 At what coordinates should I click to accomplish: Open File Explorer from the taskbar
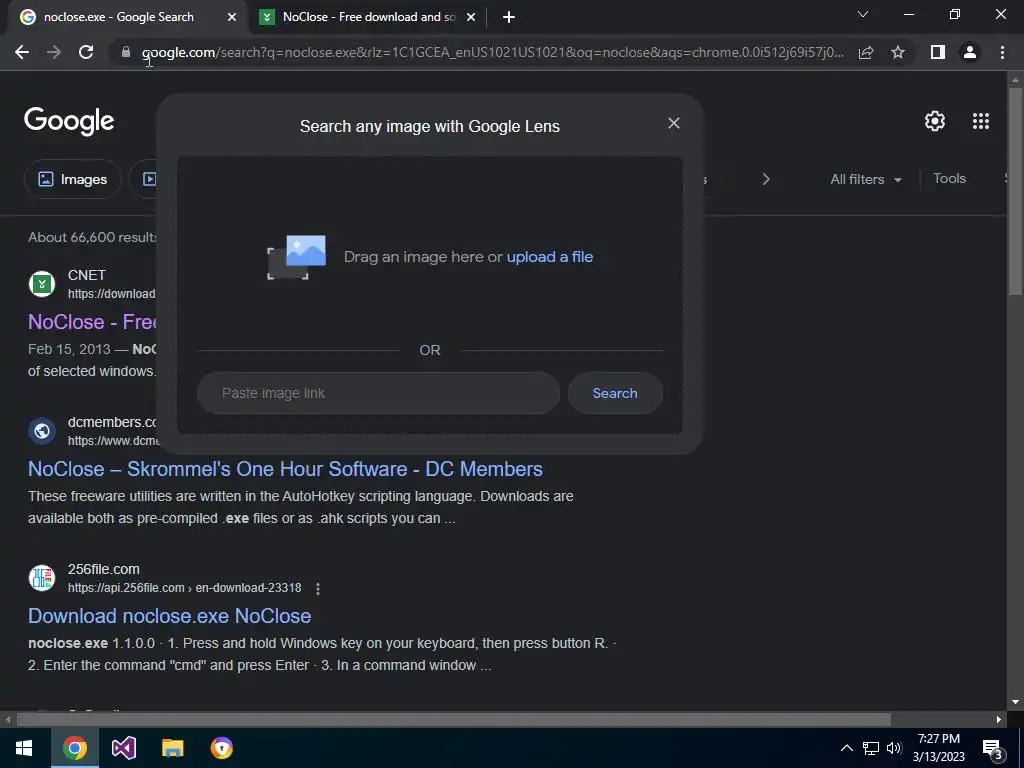172,748
